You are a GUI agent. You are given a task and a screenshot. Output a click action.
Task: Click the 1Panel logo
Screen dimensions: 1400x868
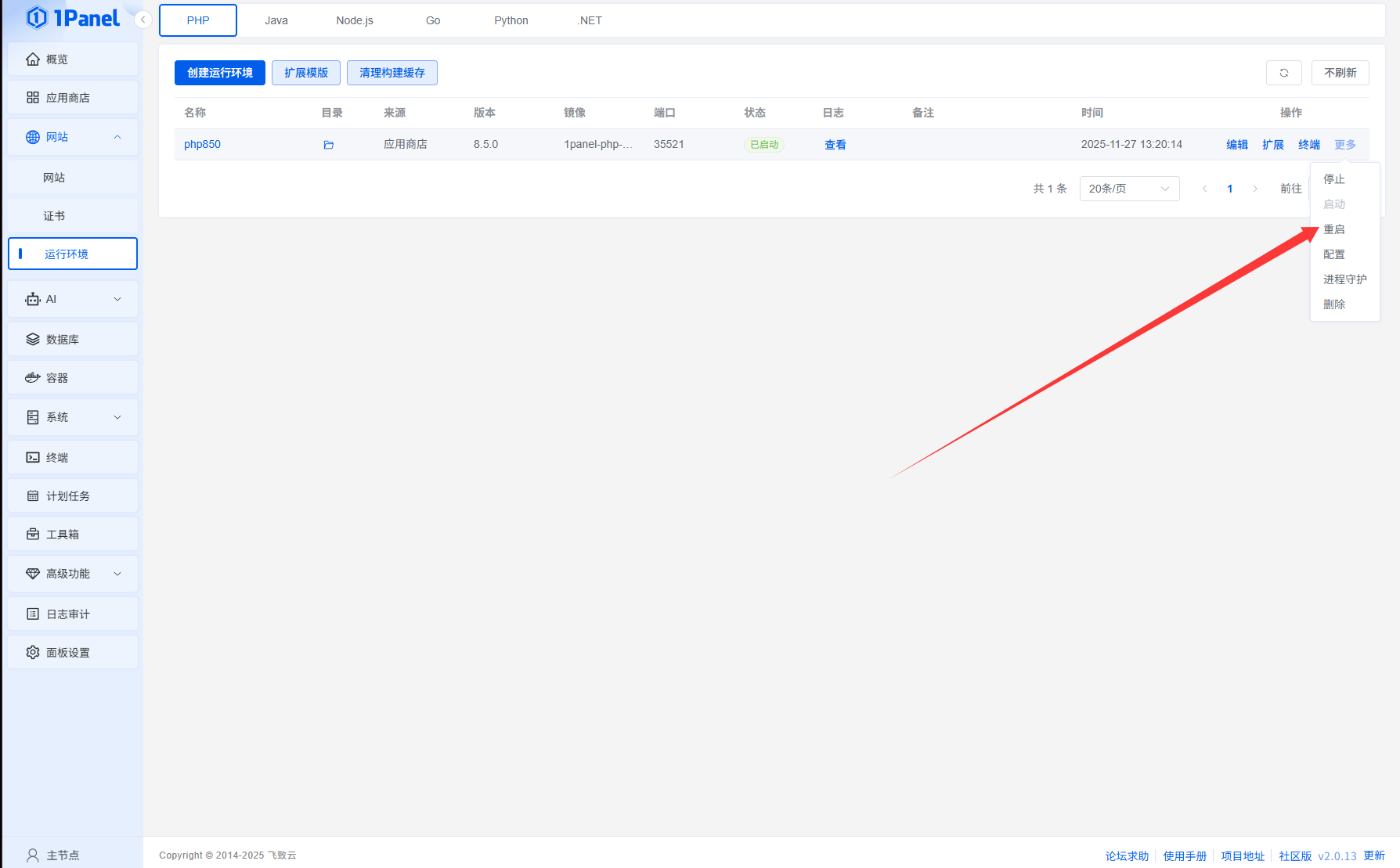click(73, 18)
